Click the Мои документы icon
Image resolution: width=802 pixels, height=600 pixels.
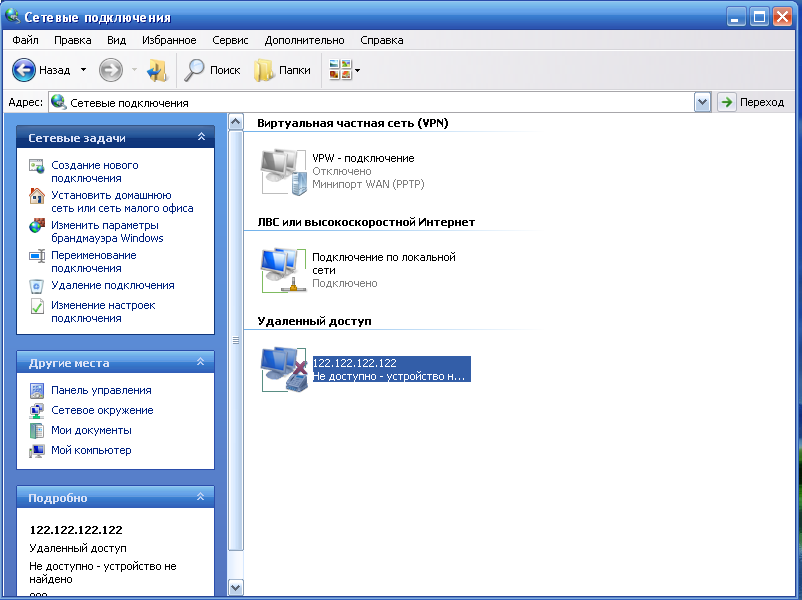(37, 431)
